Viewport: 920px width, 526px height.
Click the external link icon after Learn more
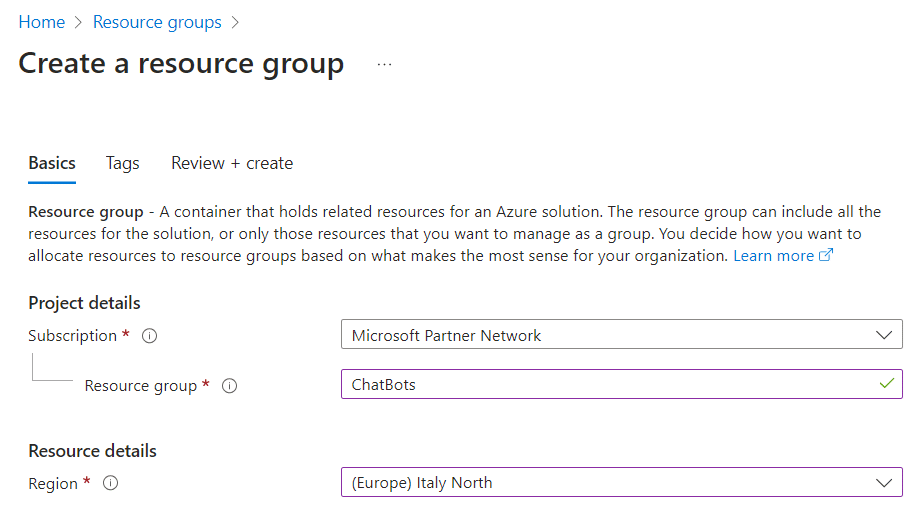point(826,255)
